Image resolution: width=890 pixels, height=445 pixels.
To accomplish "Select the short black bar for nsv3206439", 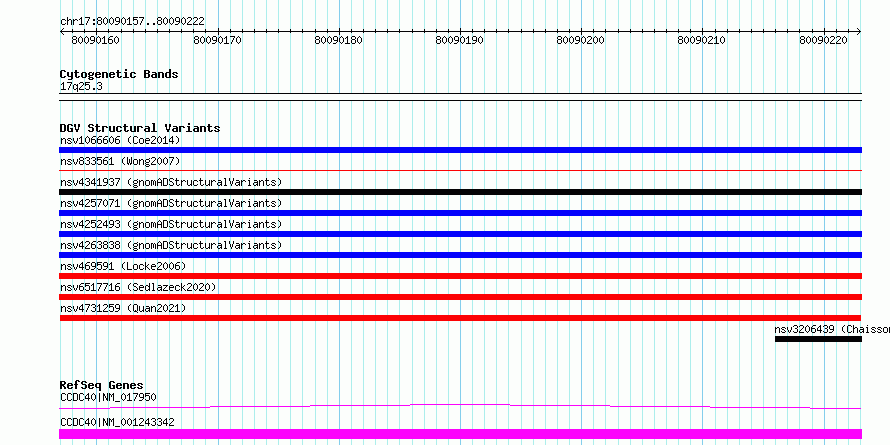I will (x=818, y=339).
